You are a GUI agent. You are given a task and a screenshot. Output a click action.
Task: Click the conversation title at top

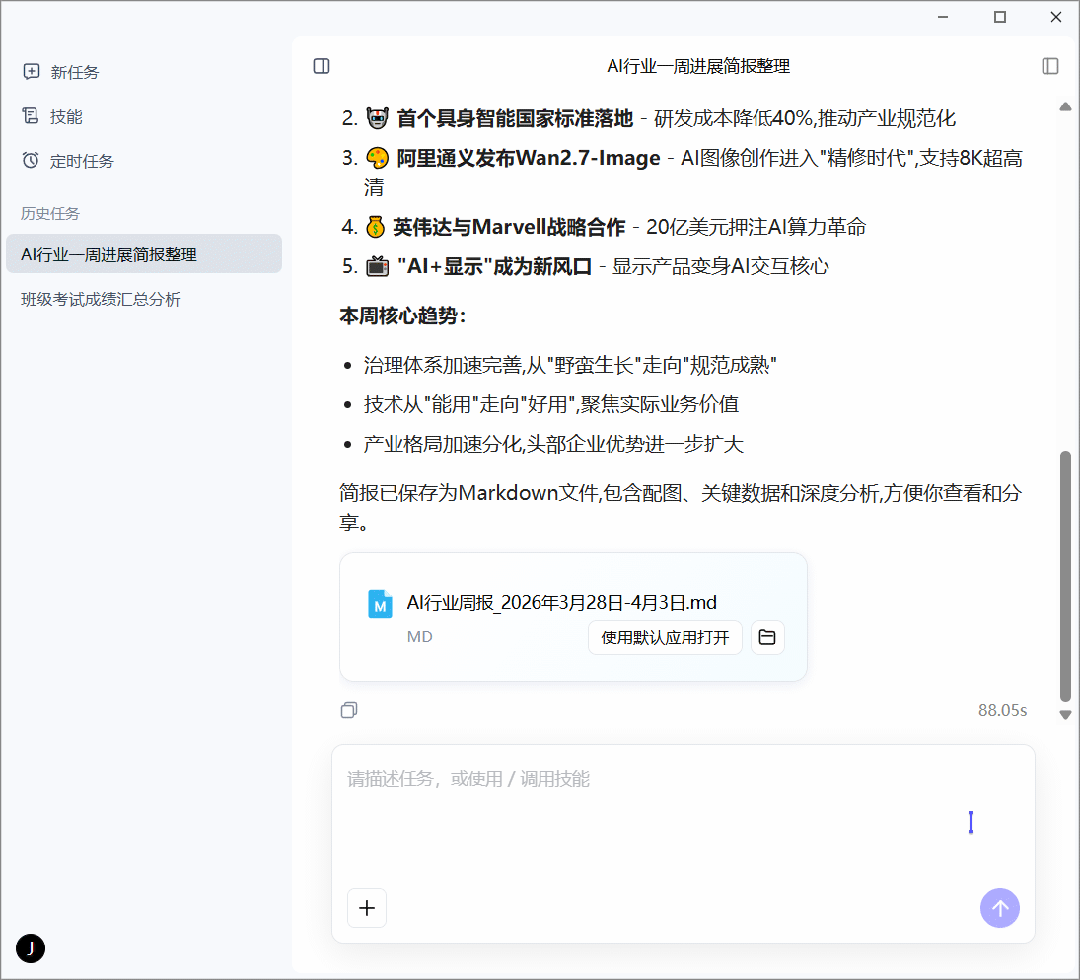point(698,66)
